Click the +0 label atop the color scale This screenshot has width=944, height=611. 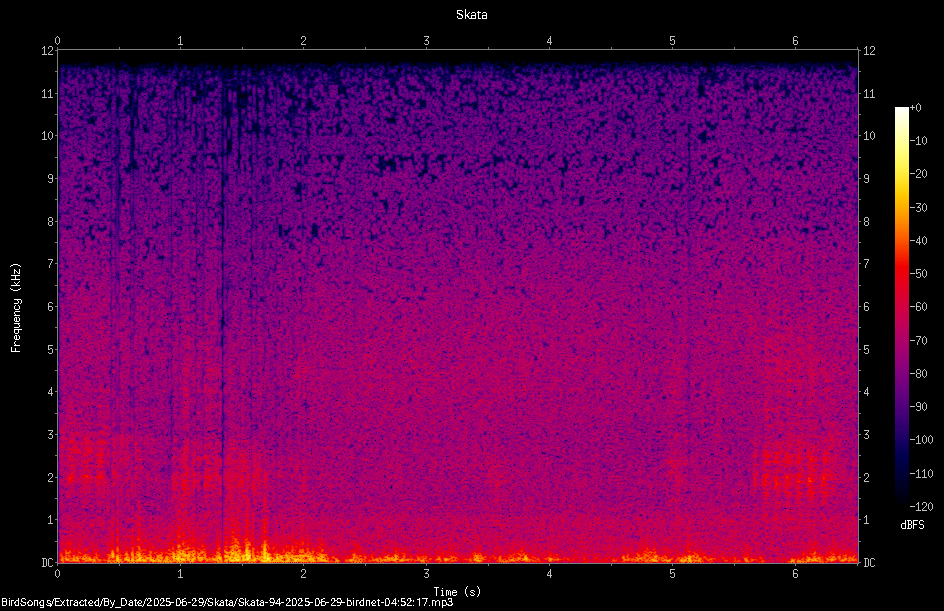[915, 108]
